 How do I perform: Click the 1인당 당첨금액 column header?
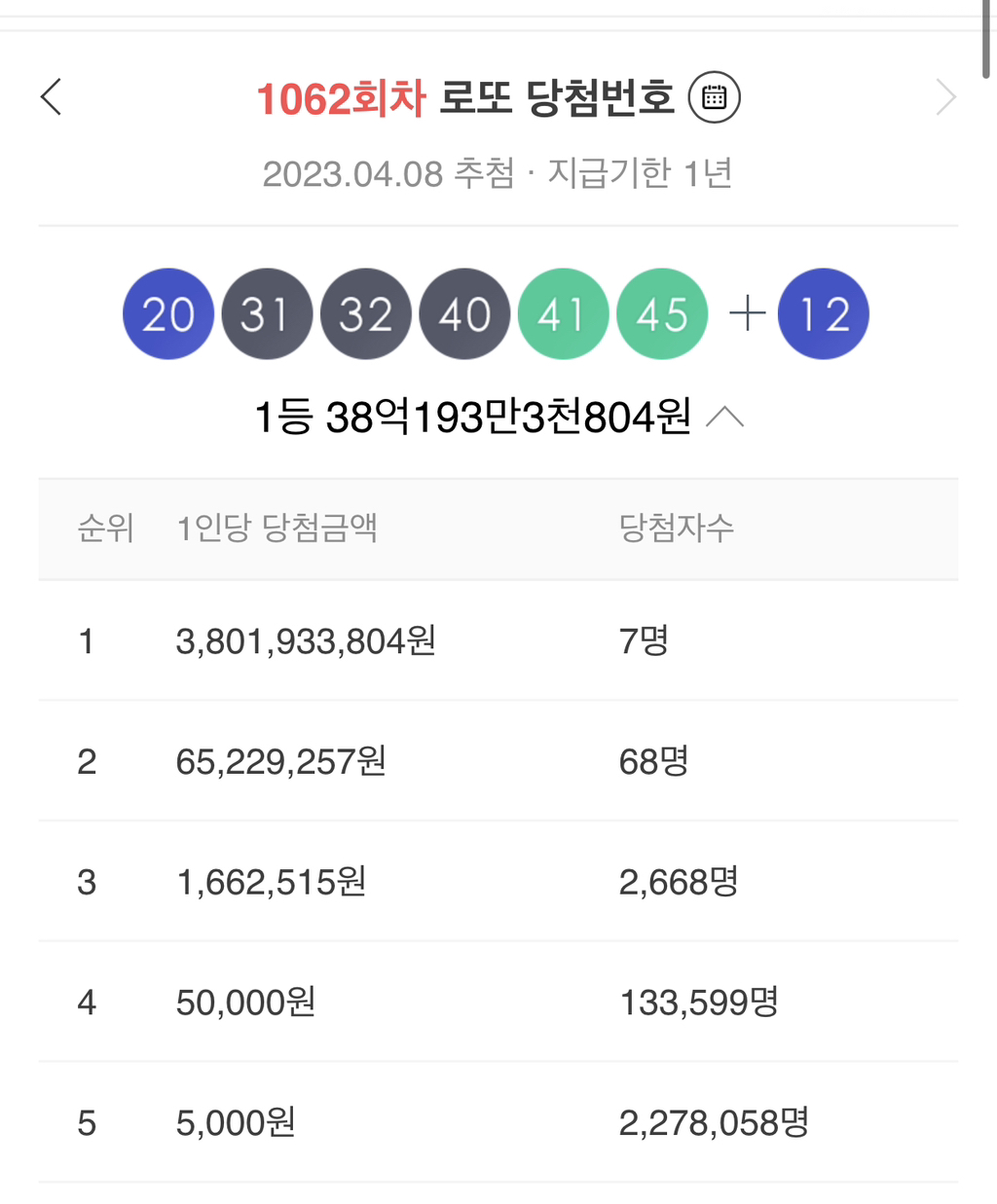tap(277, 529)
